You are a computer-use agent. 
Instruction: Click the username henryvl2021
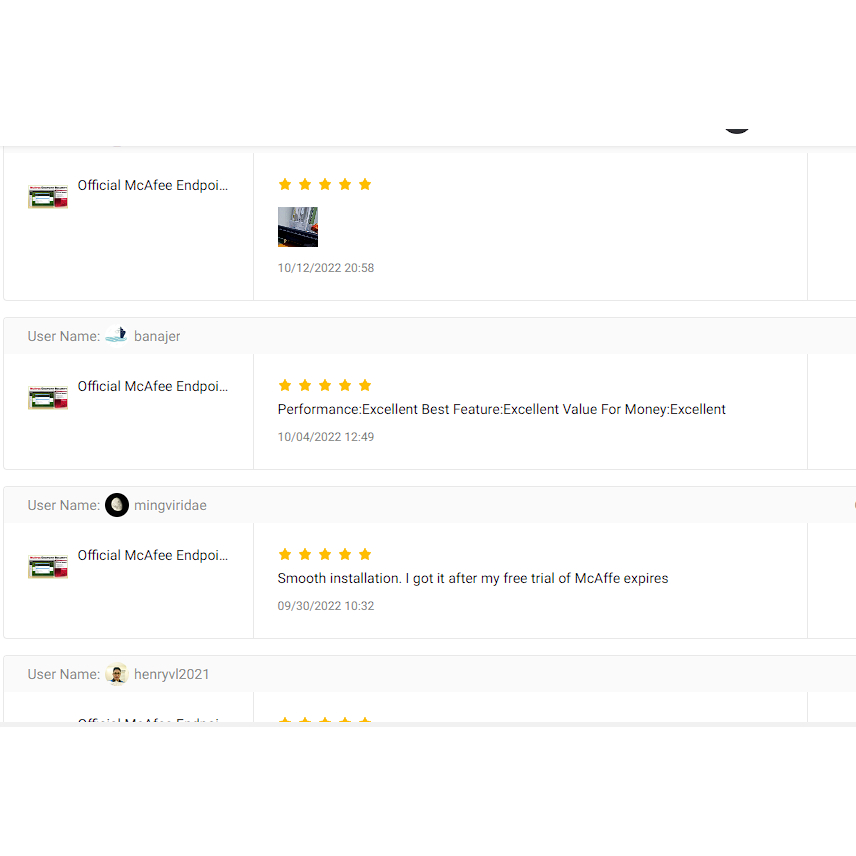coord(172,674)
